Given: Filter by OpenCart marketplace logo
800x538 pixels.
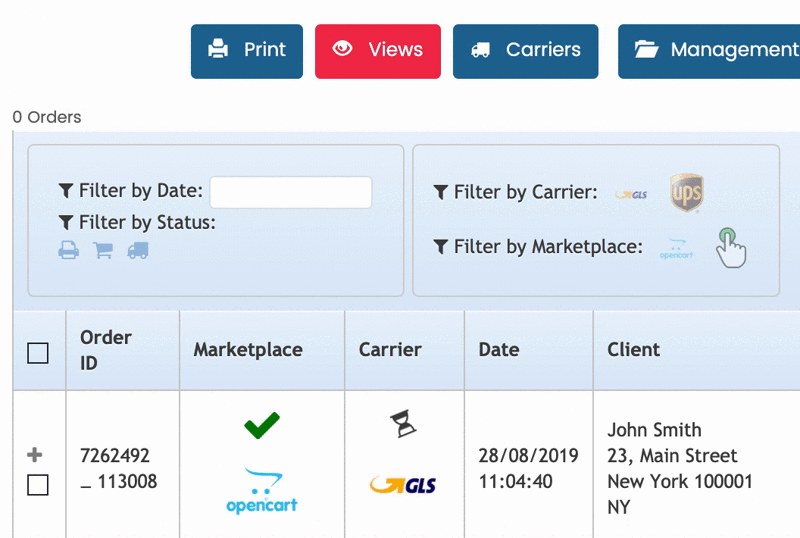Looking at the screenshot, I should [676, 249].
